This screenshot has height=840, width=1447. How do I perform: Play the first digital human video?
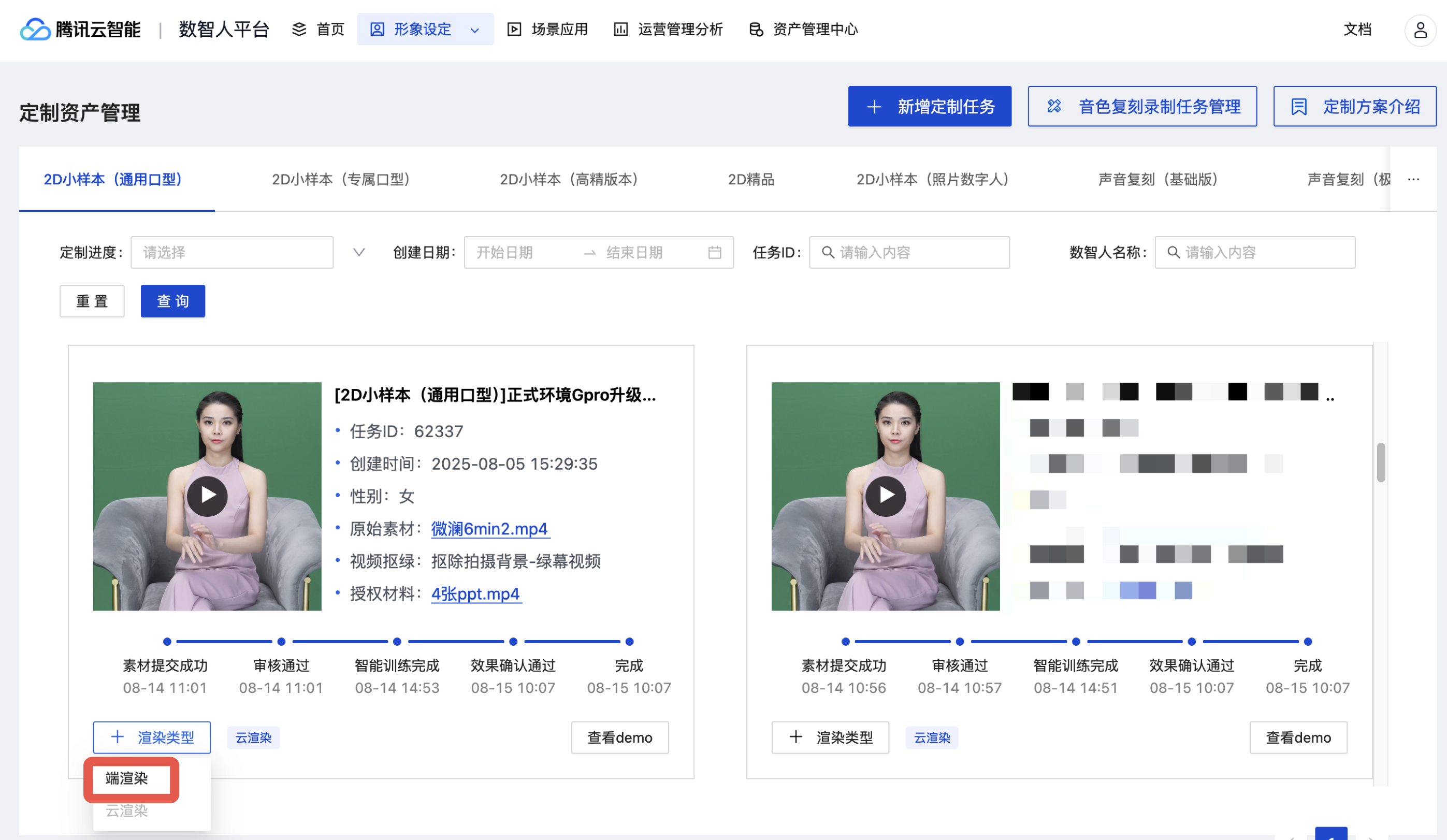(x=207, y=496)
